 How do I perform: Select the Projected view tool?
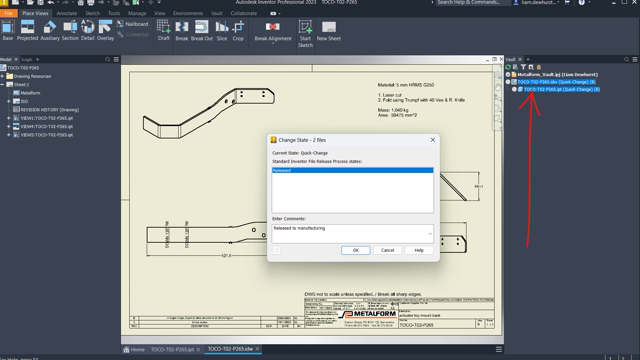click(x=27, y=31)
